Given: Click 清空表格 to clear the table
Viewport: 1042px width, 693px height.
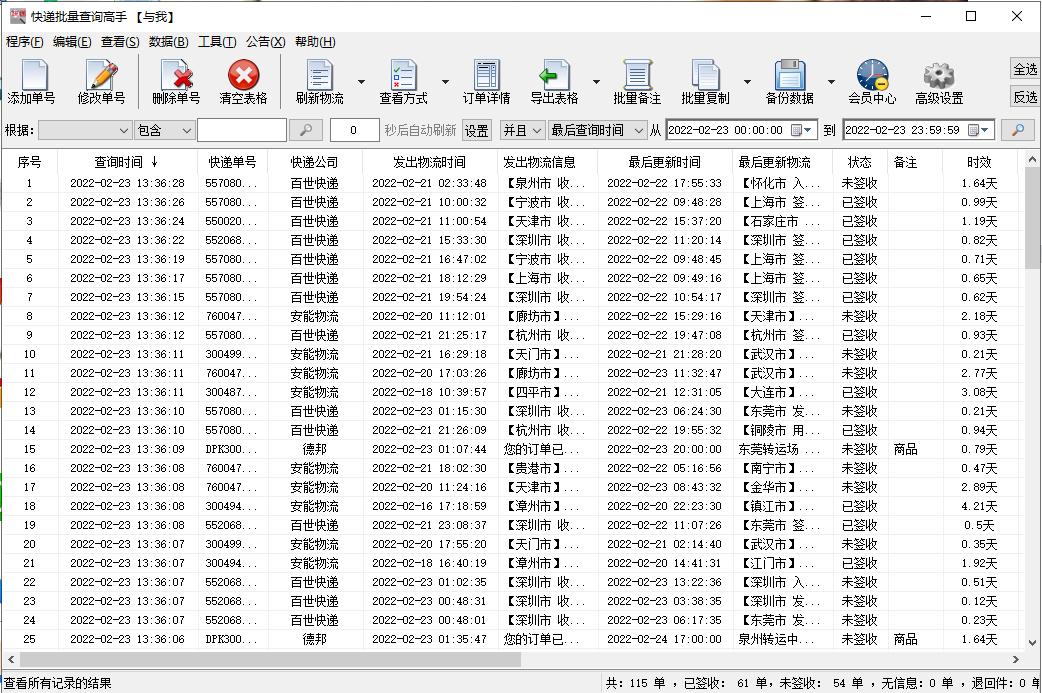Looking at the screenshot, I should click(x=245, y=80).
